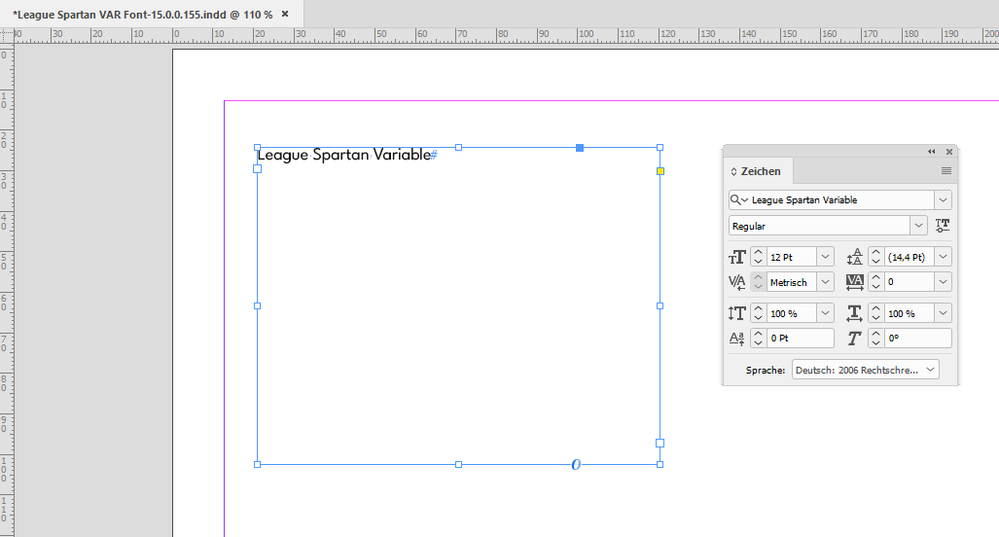
Task: Click the filled anchored-object handle on top edge
Action: click(580, 148)
